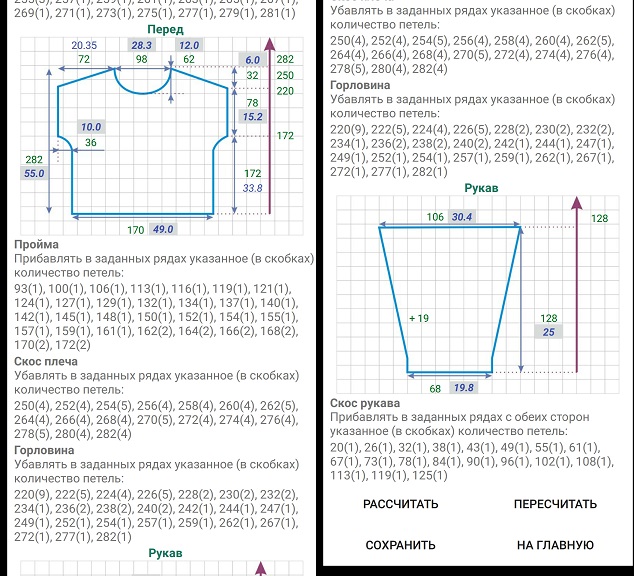Screen dimensions: 634x576
Task: Select the 28.3 neckline width label
Action: tap(142, 46)
